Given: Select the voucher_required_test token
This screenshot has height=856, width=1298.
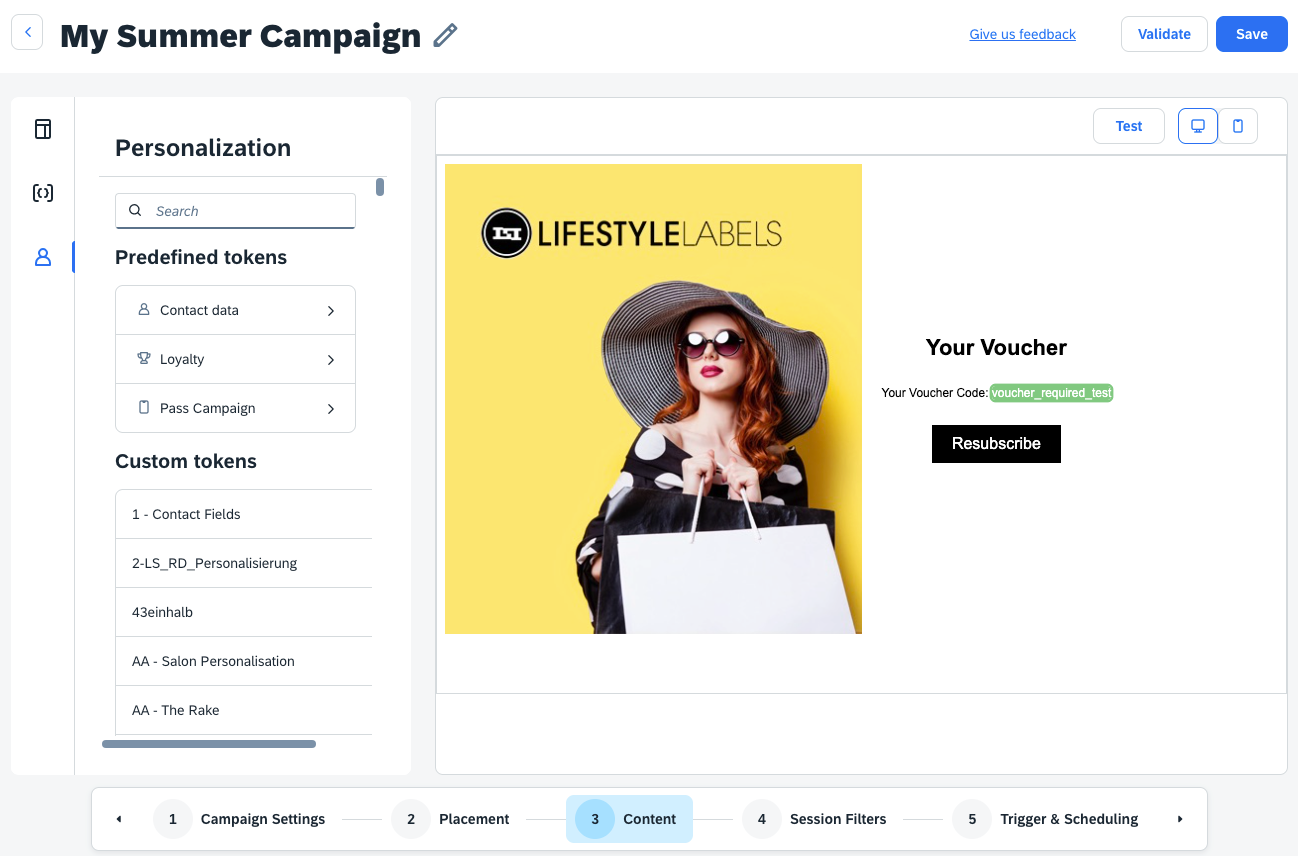Looking at the screenshot, I should pos(1051,393).
